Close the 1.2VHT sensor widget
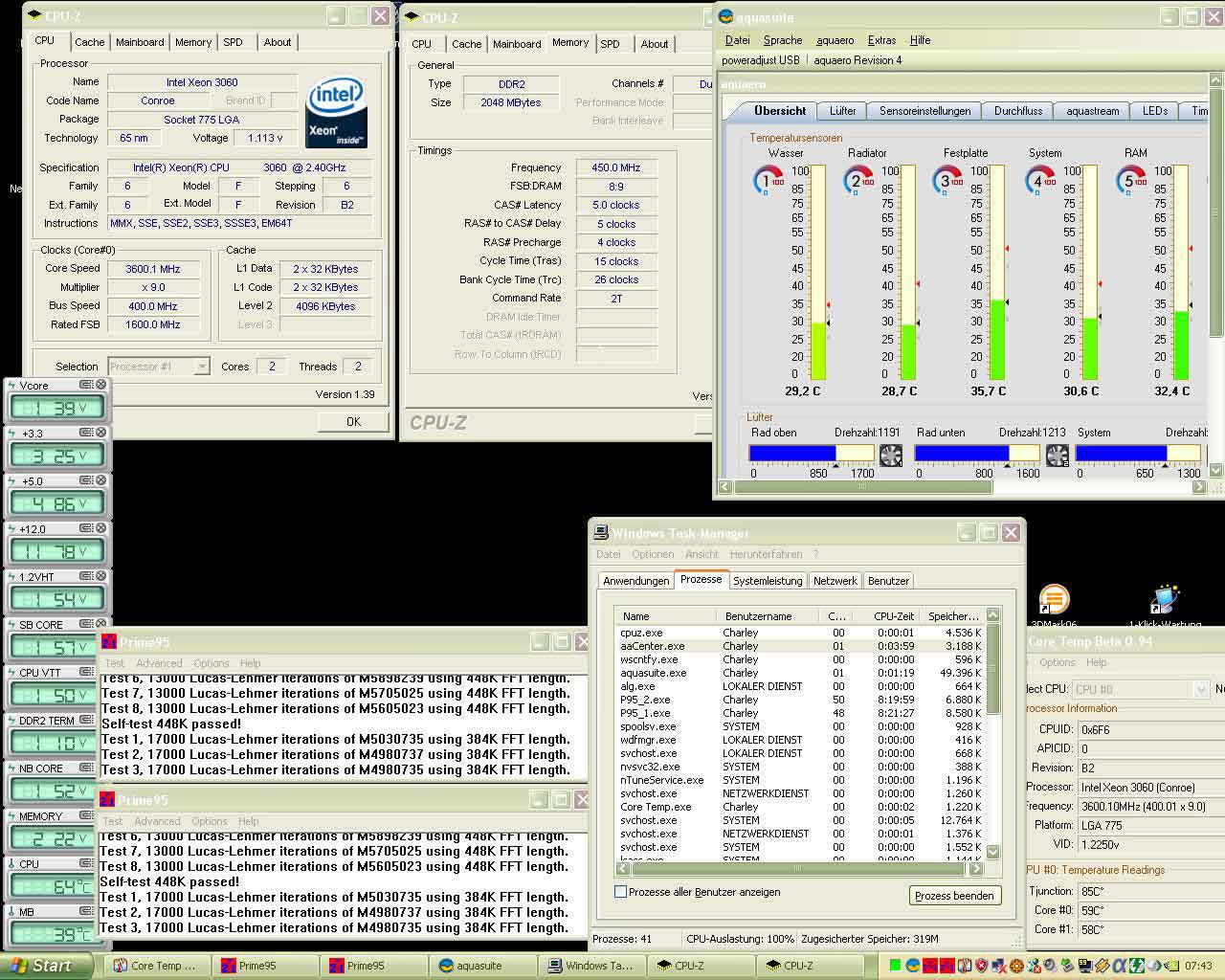Viewport: 1225px width, 980px height. tap(100, 576)
